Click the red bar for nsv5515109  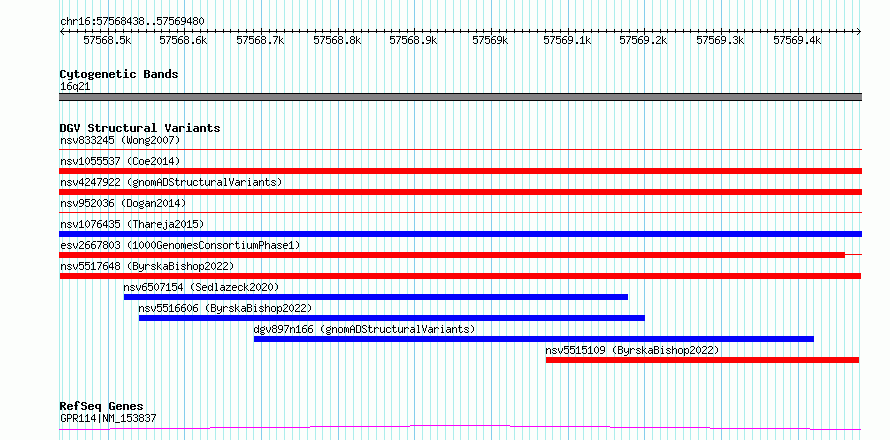click(702, 360)
